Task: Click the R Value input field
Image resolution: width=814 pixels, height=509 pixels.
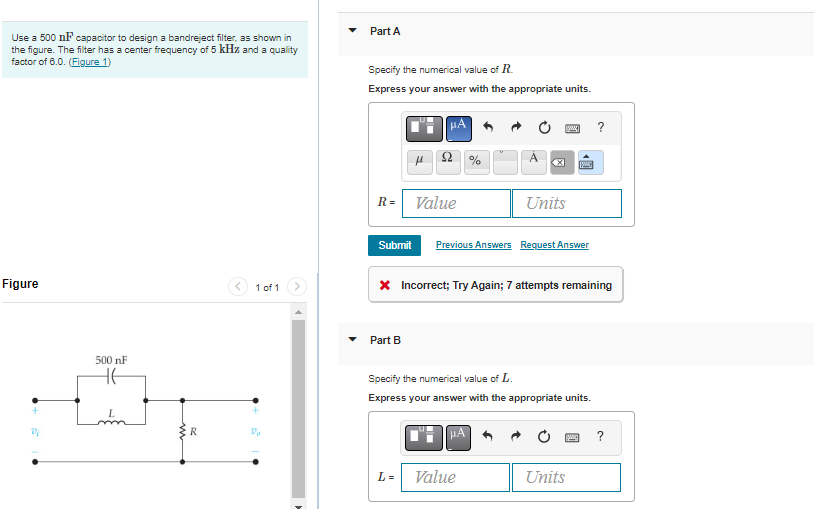Action: 456,203
